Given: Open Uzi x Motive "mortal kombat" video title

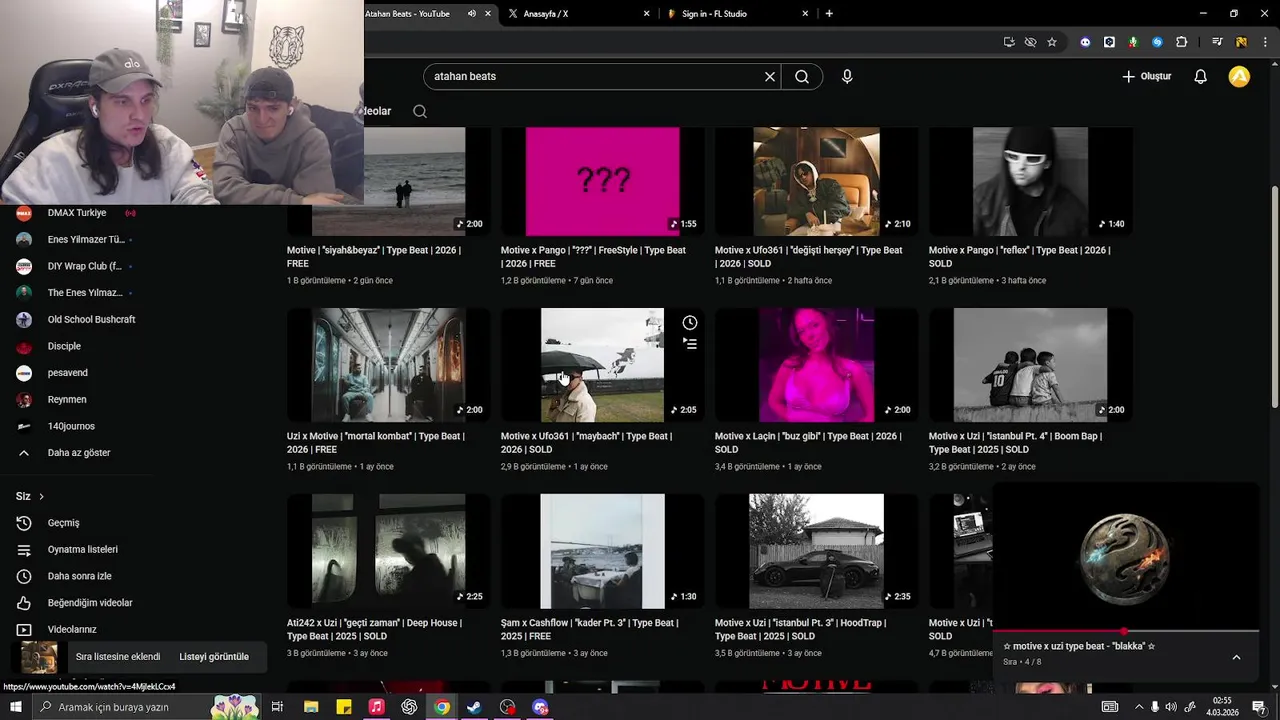Looking at the screenshot, I should pos(376,443).
